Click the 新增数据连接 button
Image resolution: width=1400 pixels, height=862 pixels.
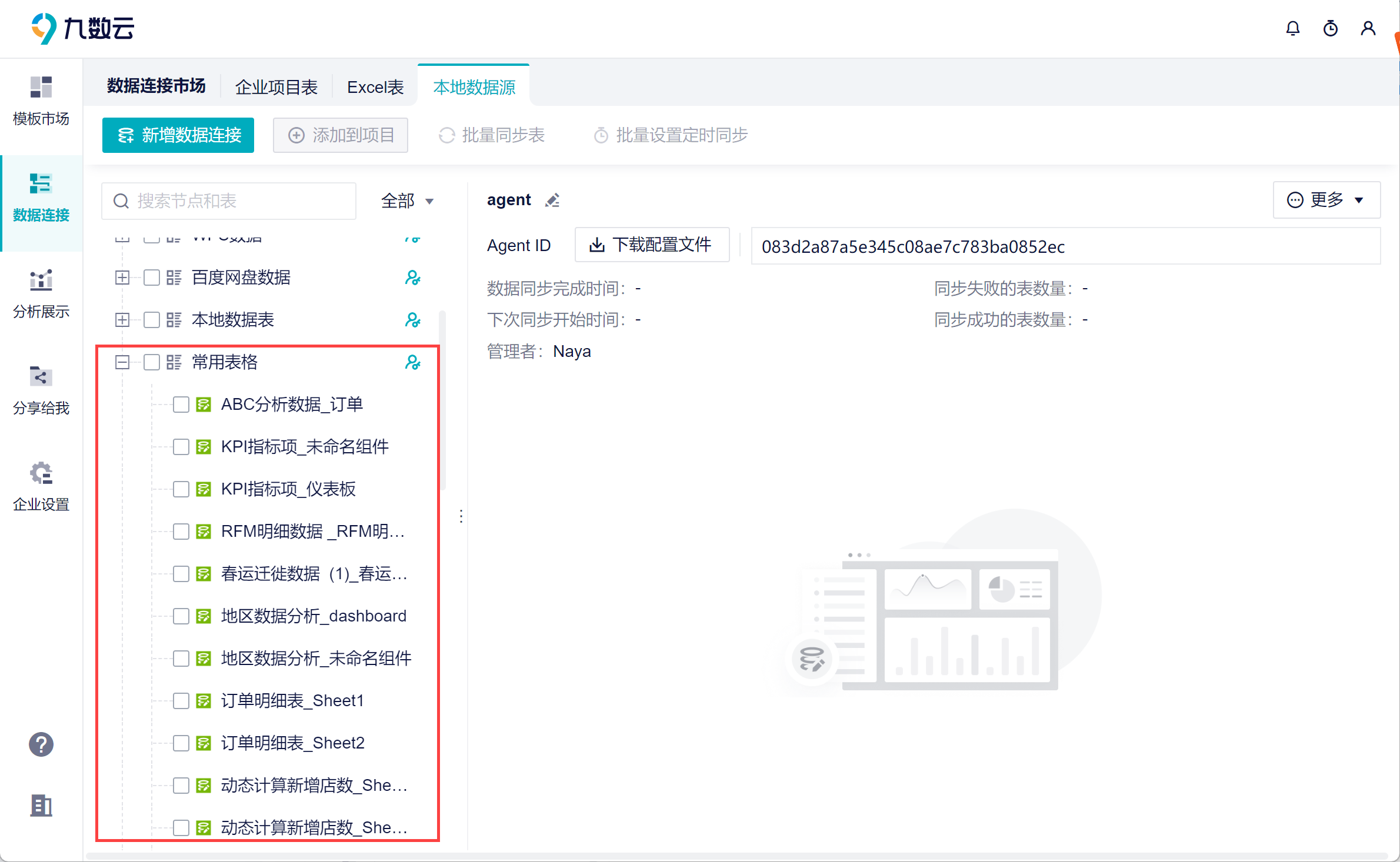point(178,135)
